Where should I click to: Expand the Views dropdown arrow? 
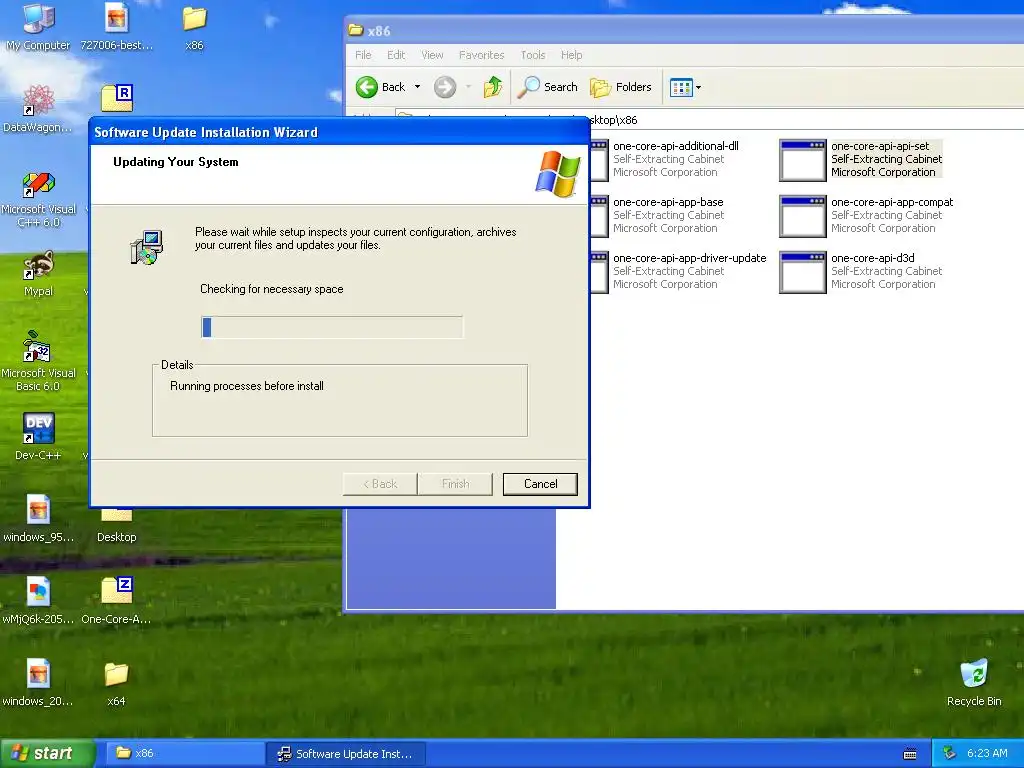(698, 87)
